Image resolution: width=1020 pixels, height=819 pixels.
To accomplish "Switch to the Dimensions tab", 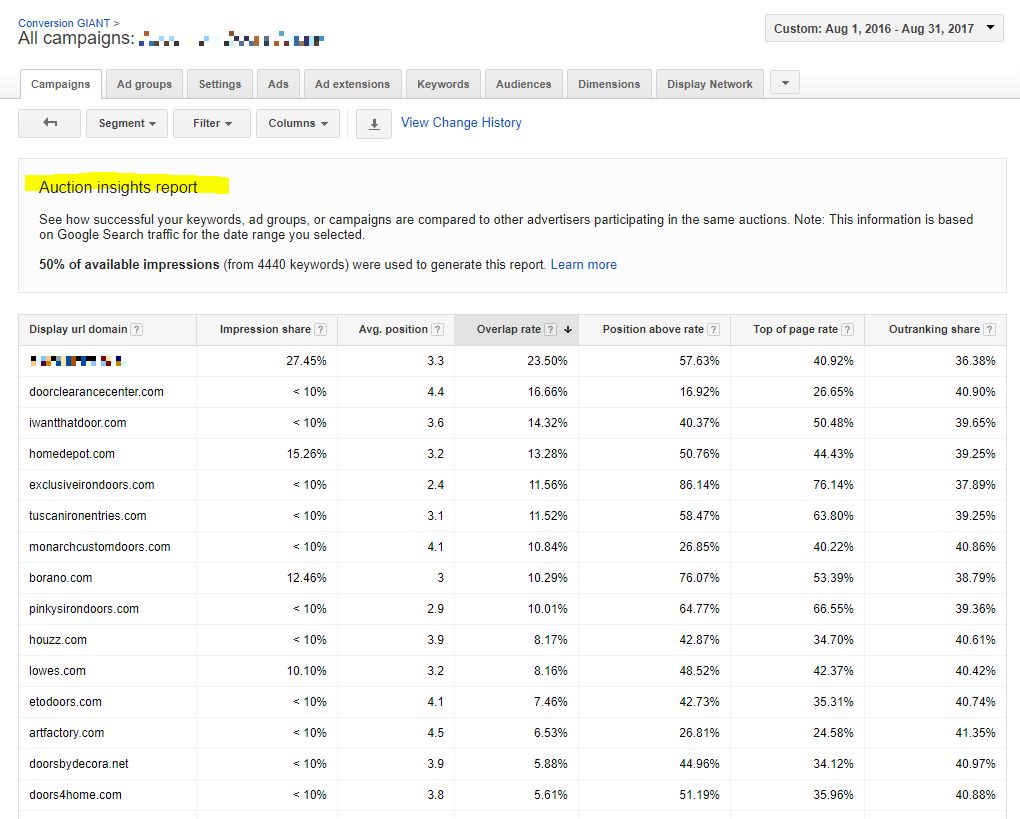I will (x=609, y=85).
